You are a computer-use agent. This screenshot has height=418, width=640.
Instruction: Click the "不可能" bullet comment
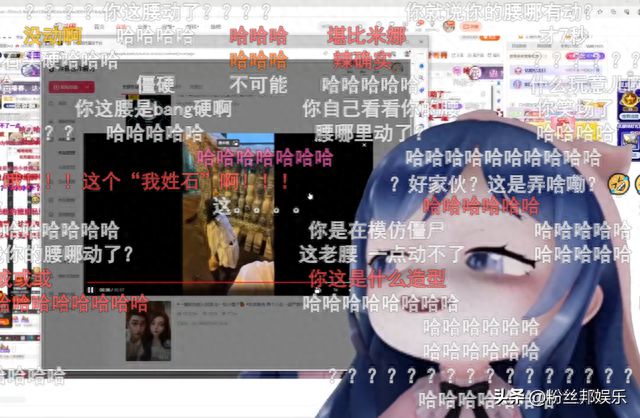pos(258,84)
